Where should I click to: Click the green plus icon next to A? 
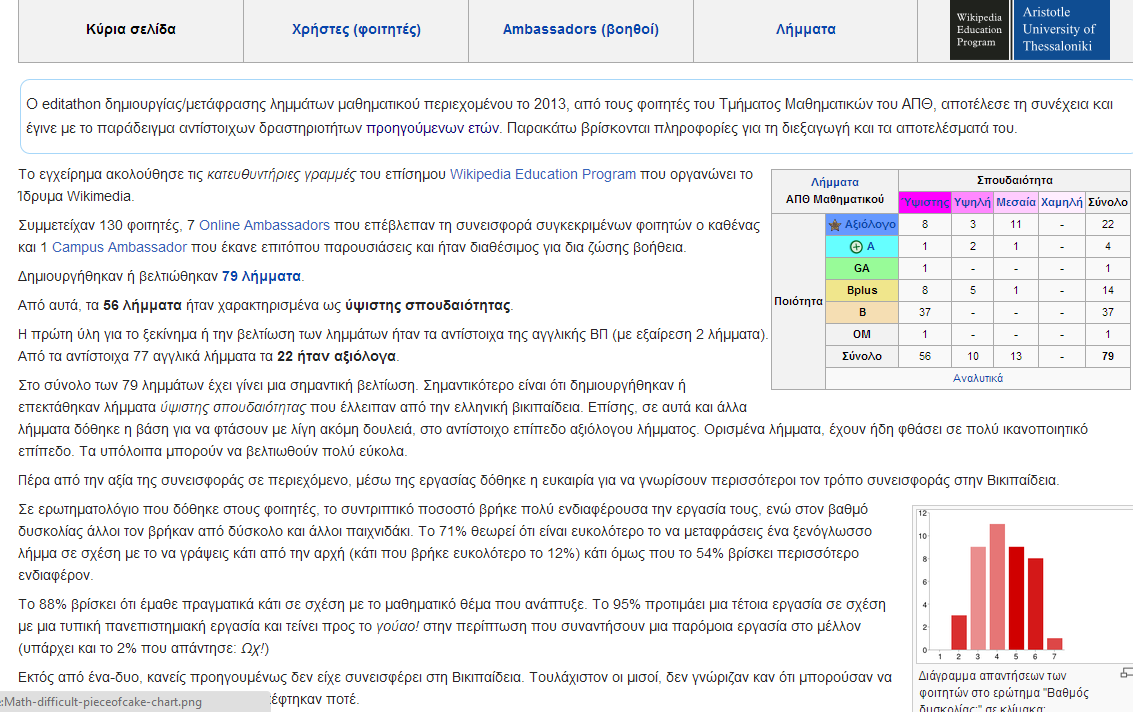[856, 246]
